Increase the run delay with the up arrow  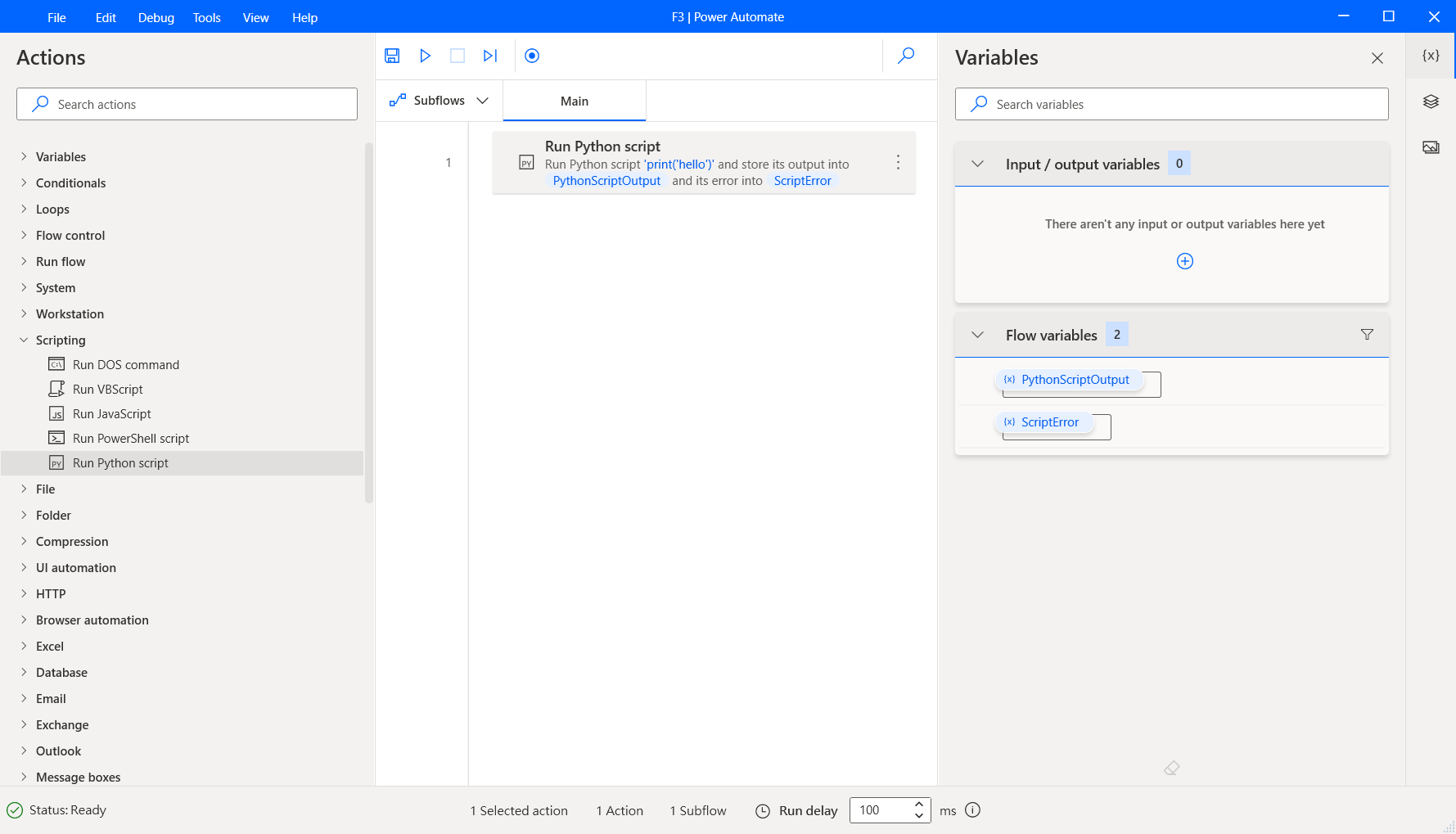(919, 804)
